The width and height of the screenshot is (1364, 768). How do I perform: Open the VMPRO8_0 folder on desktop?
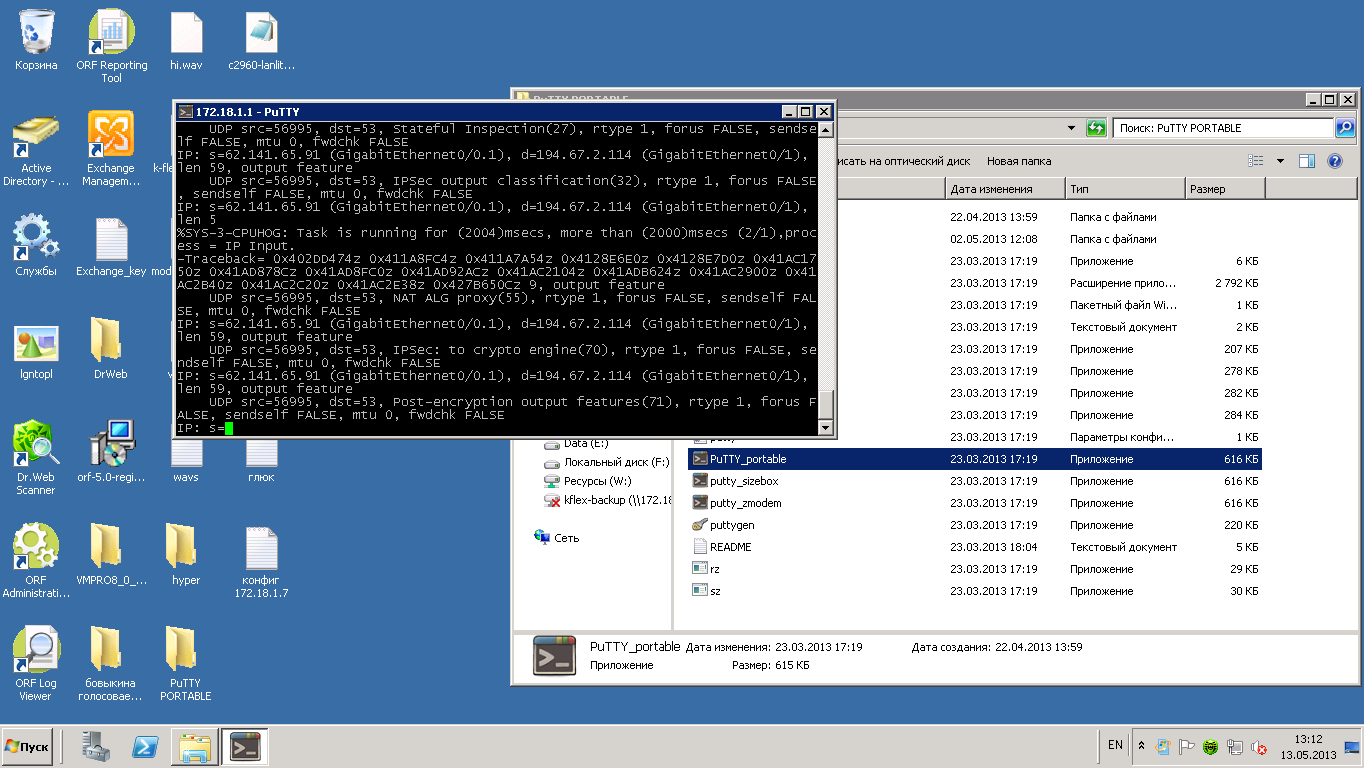[x=111, y=555]
